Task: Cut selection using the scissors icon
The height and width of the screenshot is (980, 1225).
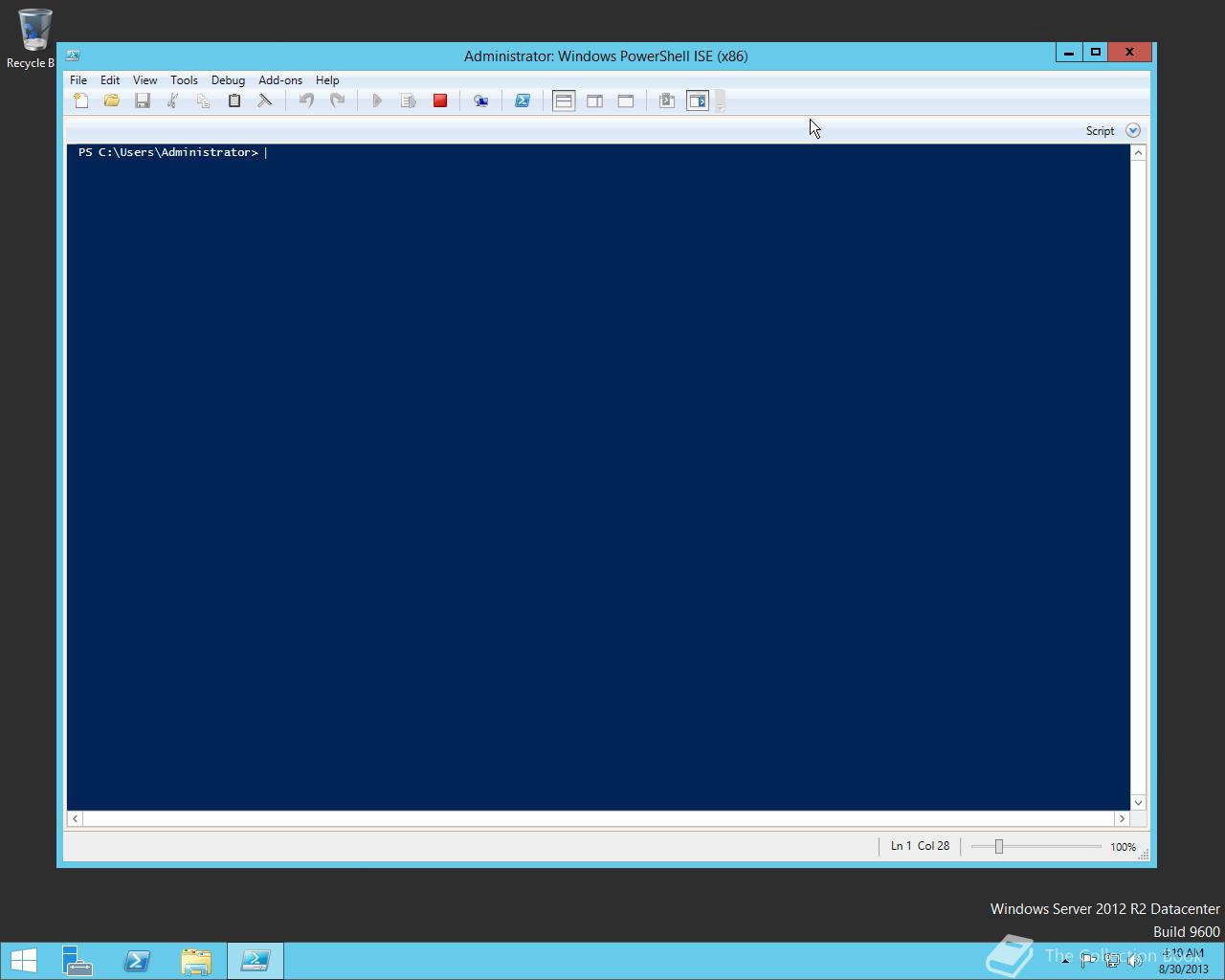Action: click(x=172, y=100)
